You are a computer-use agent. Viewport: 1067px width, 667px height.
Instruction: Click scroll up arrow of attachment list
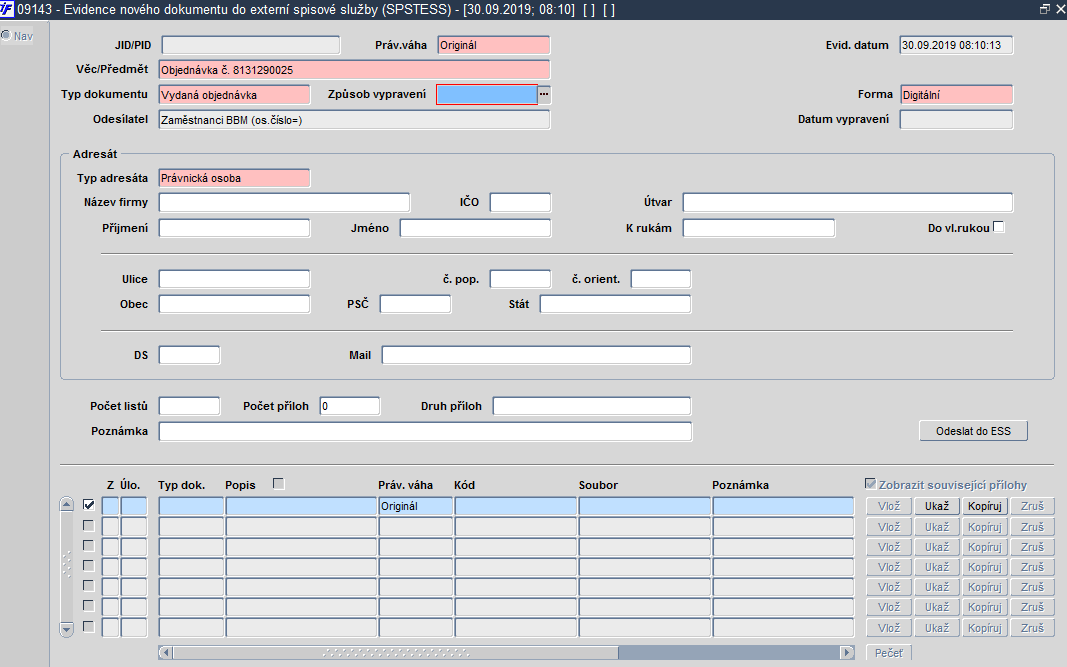pyautogui.click(x=67, y=505)
